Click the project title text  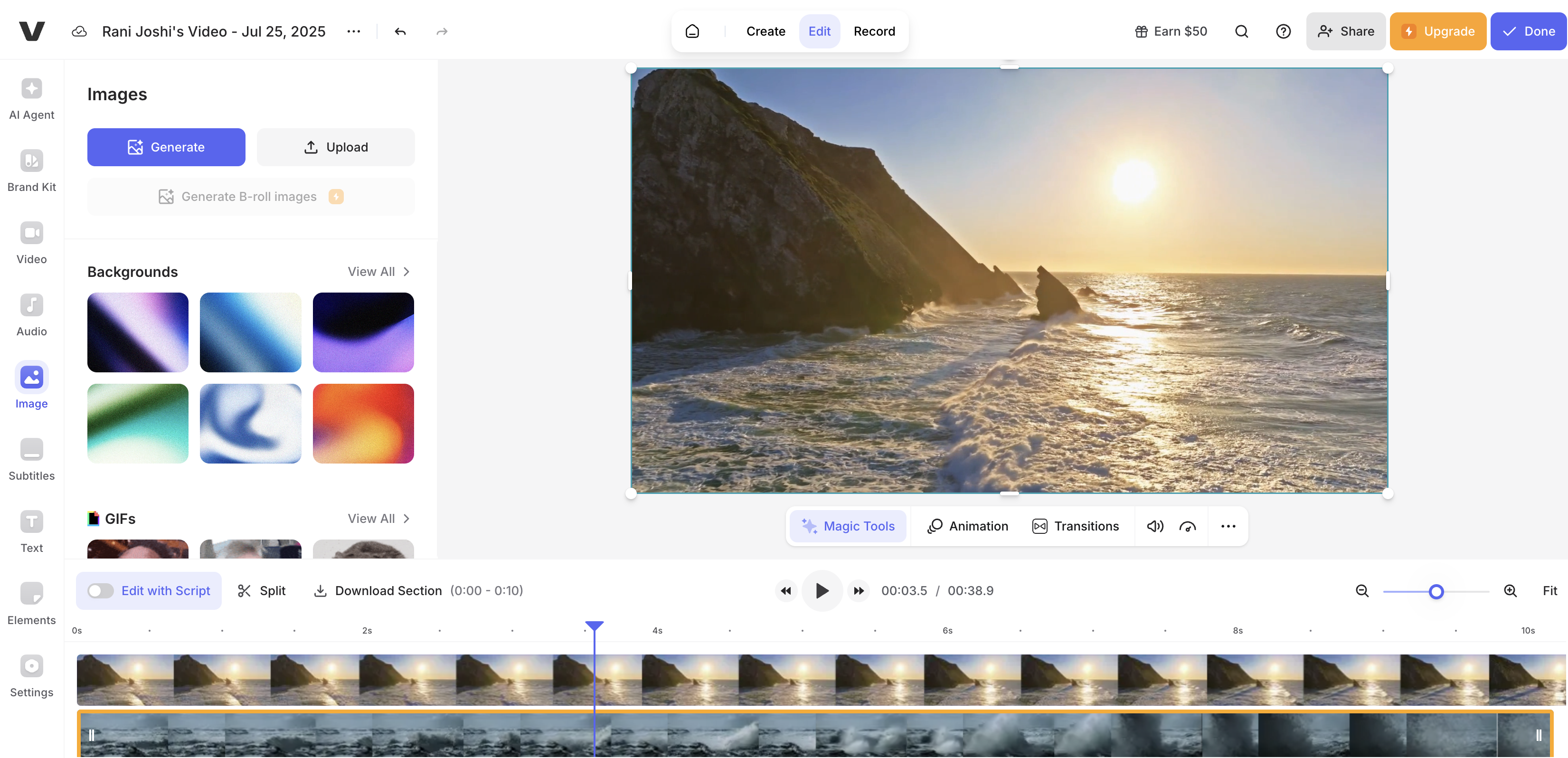point(214,31)
